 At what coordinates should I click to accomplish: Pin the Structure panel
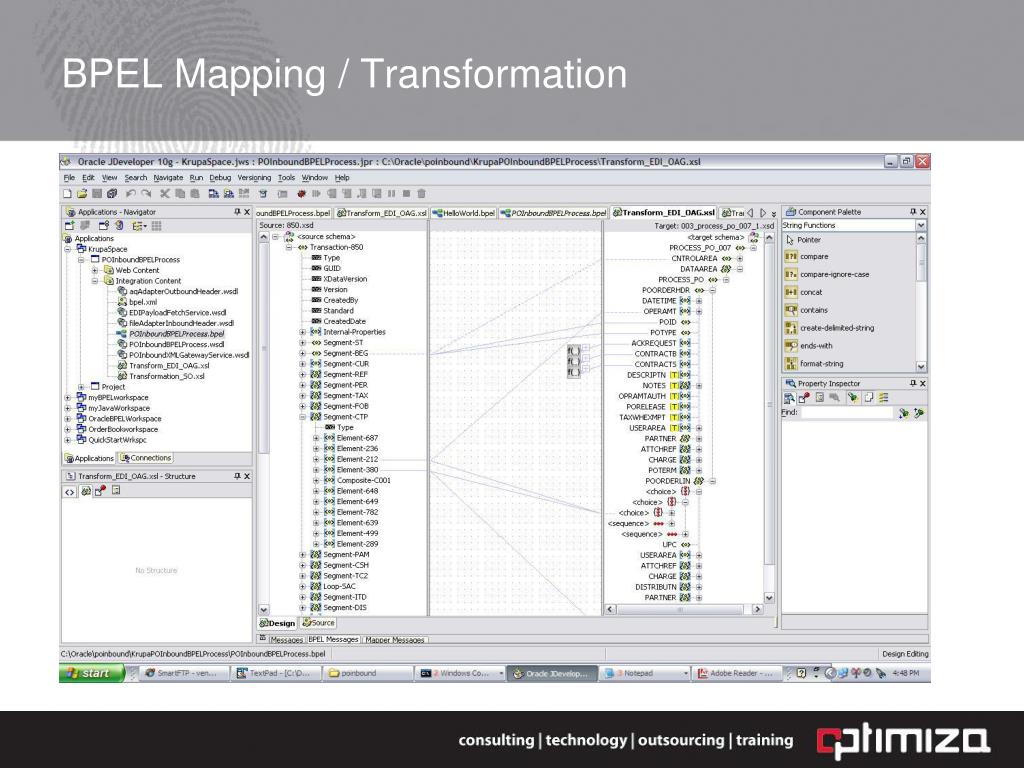pyautogui.click(x=238, y=476)
